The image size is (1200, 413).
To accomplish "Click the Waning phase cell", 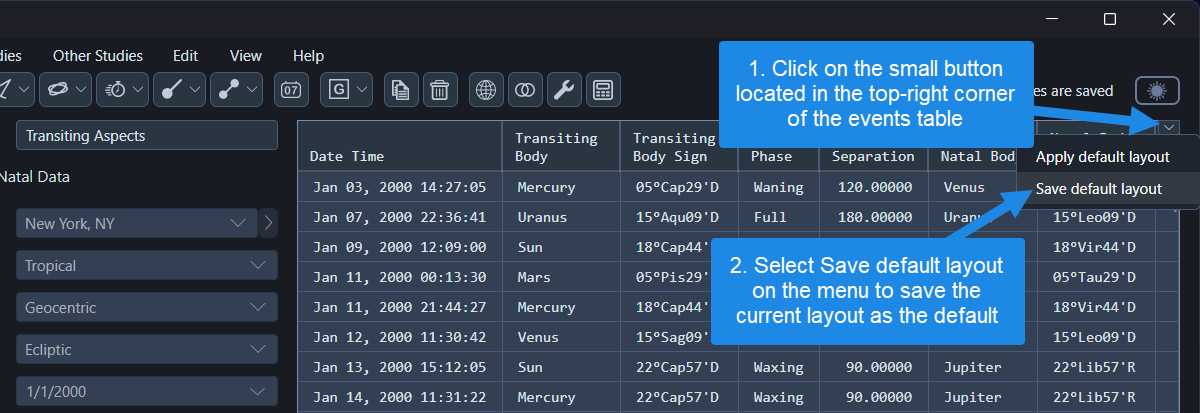I will [778, 187].
